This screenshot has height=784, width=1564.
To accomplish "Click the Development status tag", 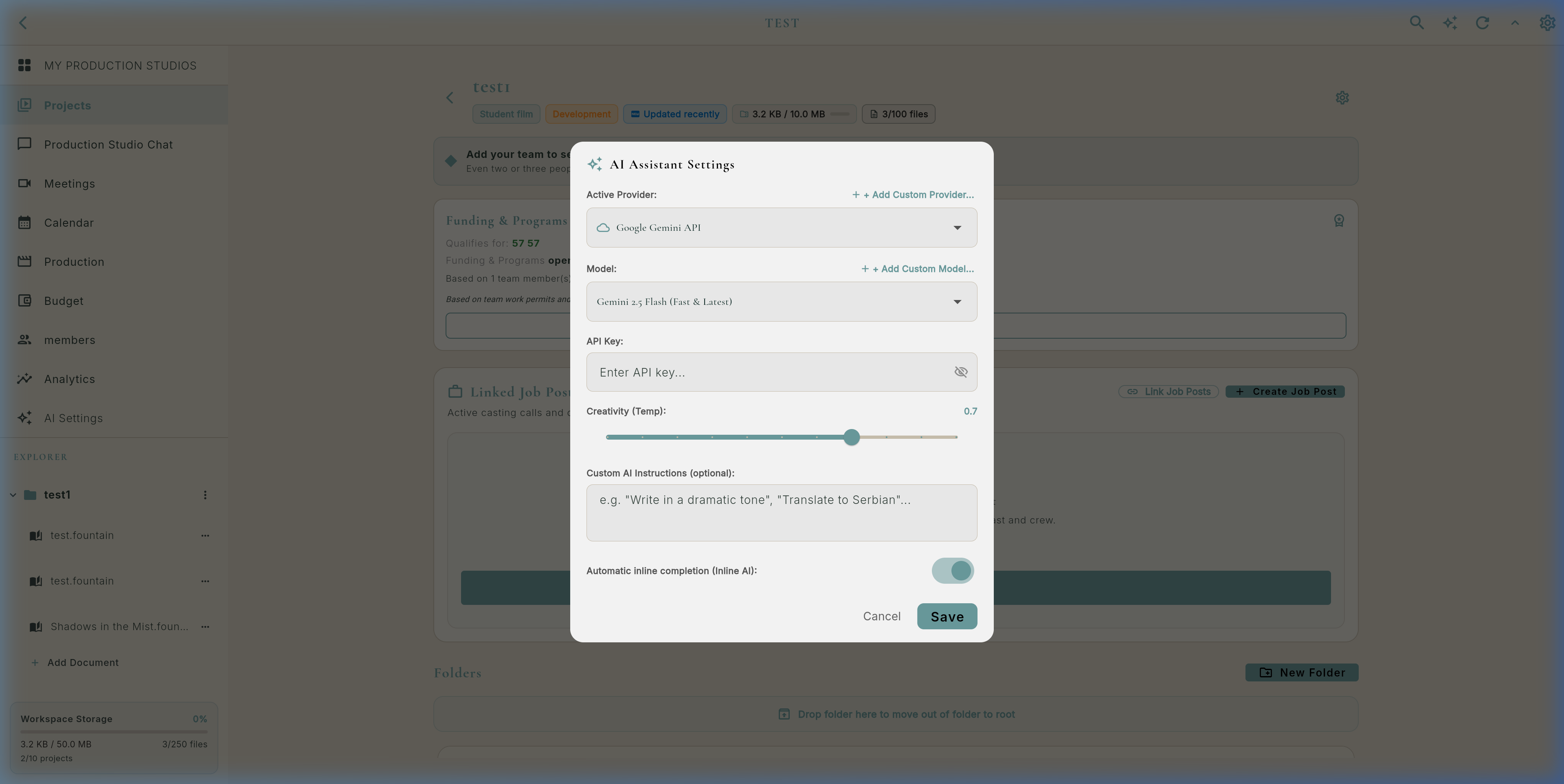I will pyautogui.click(x=582, y=114).
